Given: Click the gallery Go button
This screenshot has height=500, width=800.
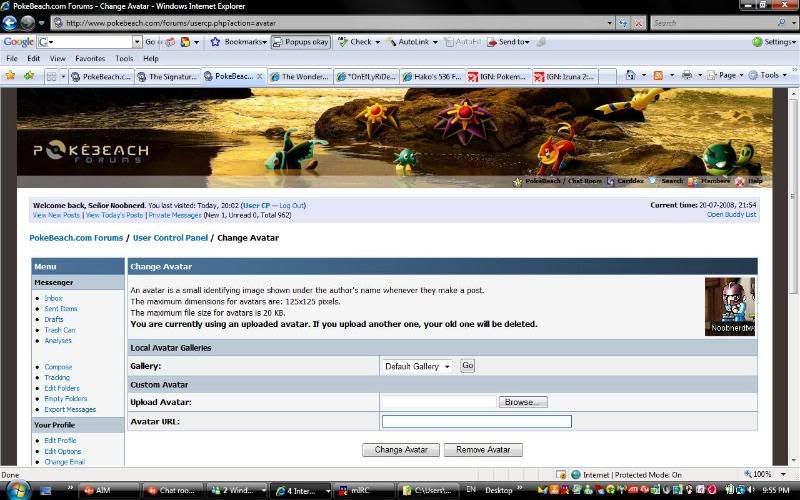Looking at the screenshot, I should (x=467, y=366).
